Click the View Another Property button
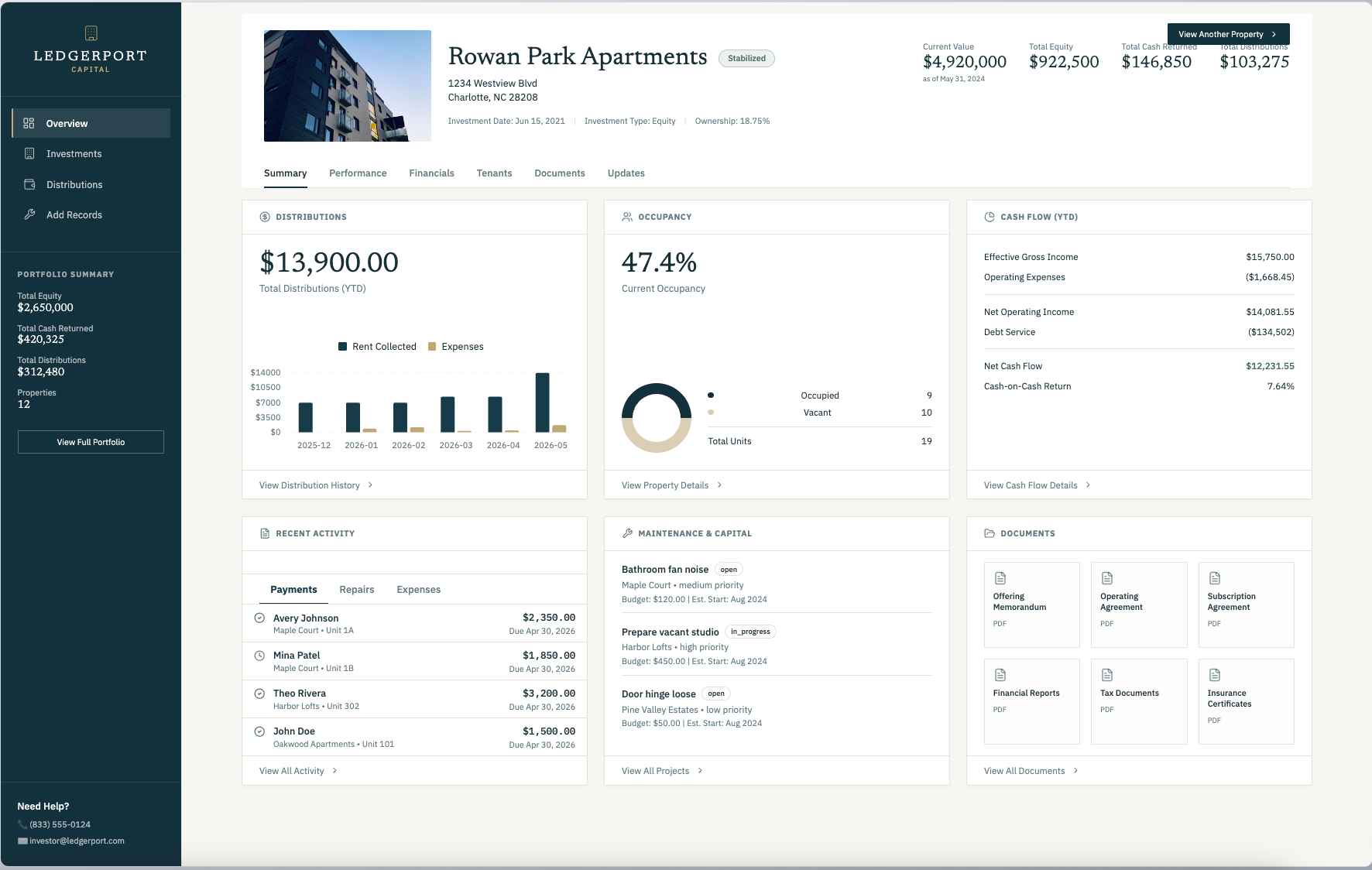Screen dimensions: 1372x870 (x=1228, y=34)
